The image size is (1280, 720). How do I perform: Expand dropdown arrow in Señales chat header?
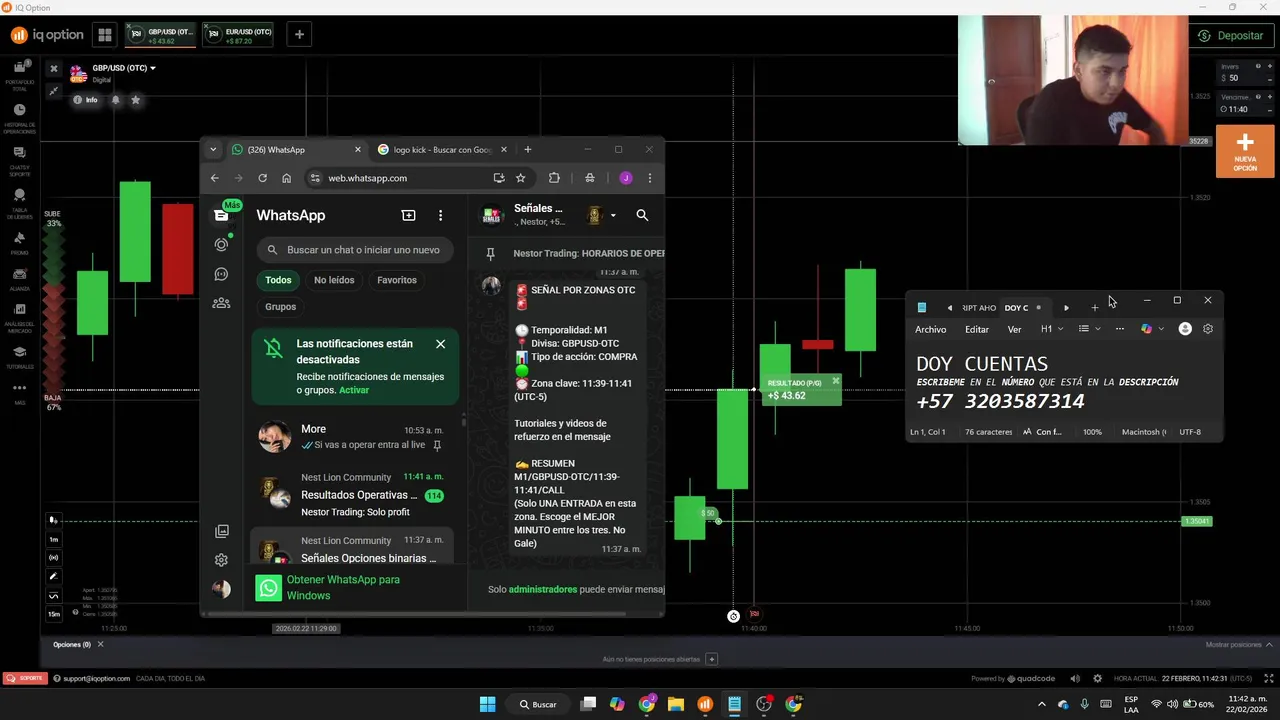[613, 215]
